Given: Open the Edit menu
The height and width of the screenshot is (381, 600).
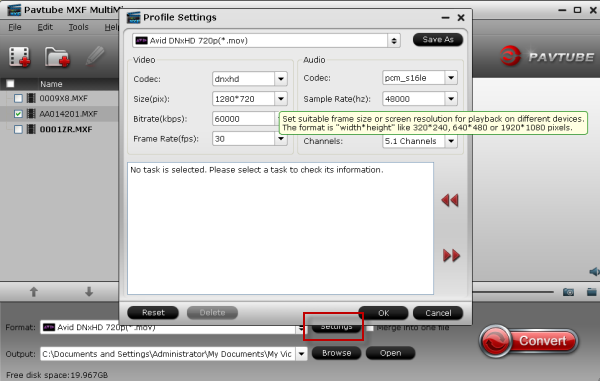Looking at the screenshot, I should tap(45, 27).
